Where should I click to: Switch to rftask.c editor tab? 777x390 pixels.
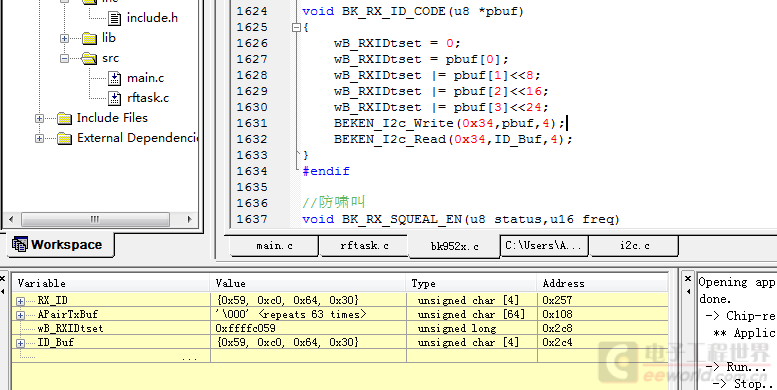364,246
